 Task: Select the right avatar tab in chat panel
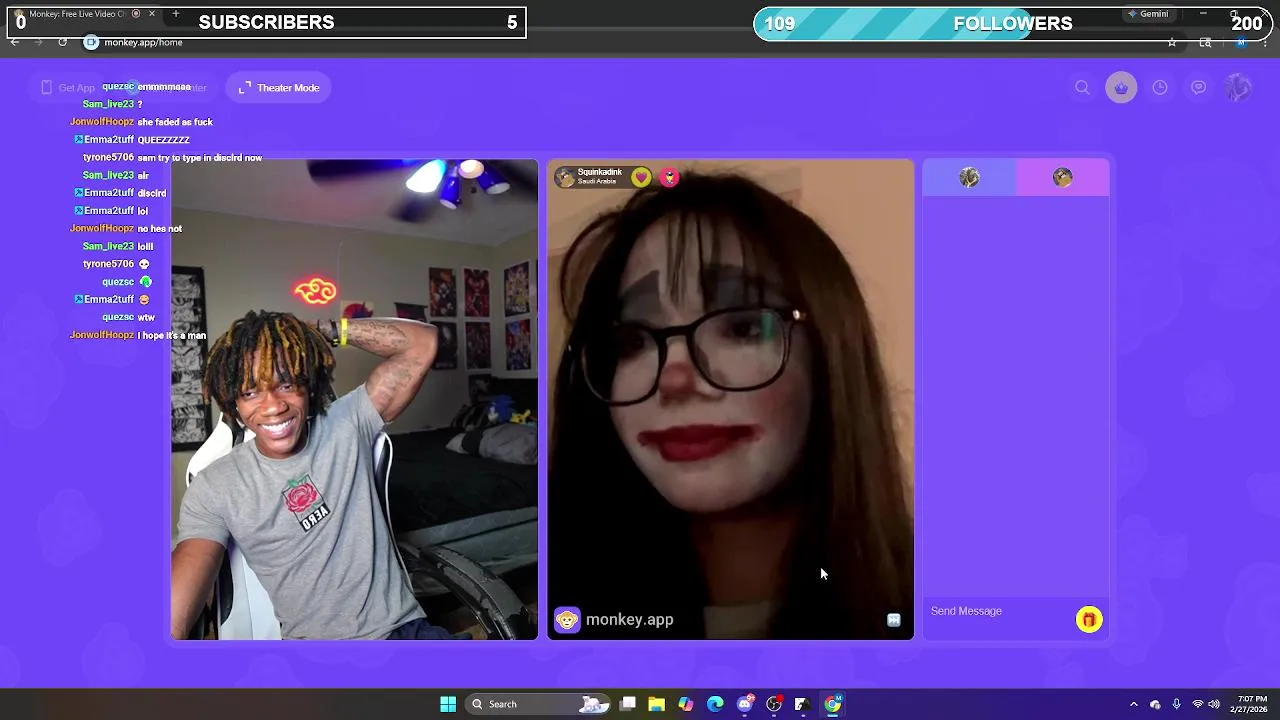[x=1062, y=178]
